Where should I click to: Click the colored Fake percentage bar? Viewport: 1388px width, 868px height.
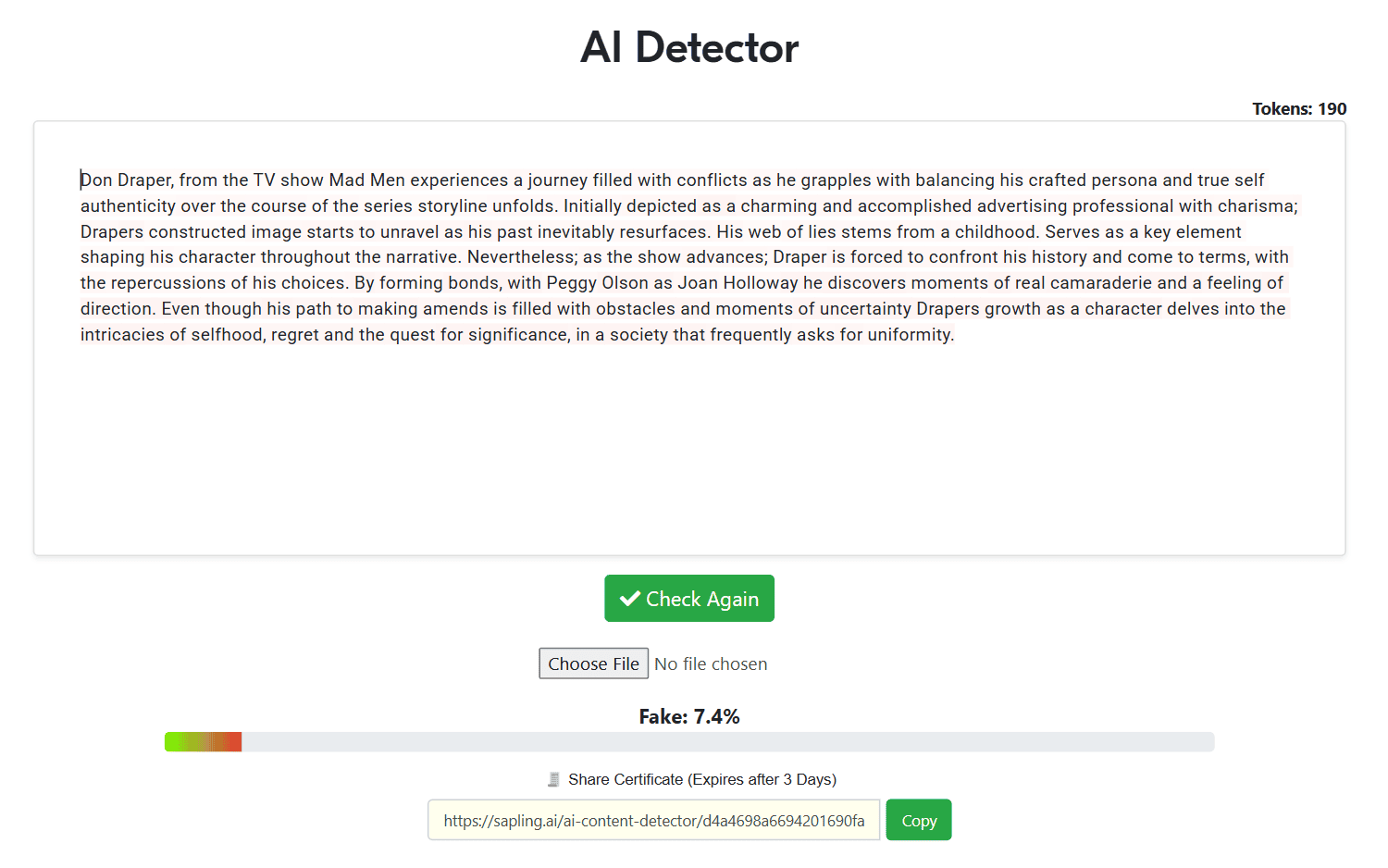[x=204, y=742]
